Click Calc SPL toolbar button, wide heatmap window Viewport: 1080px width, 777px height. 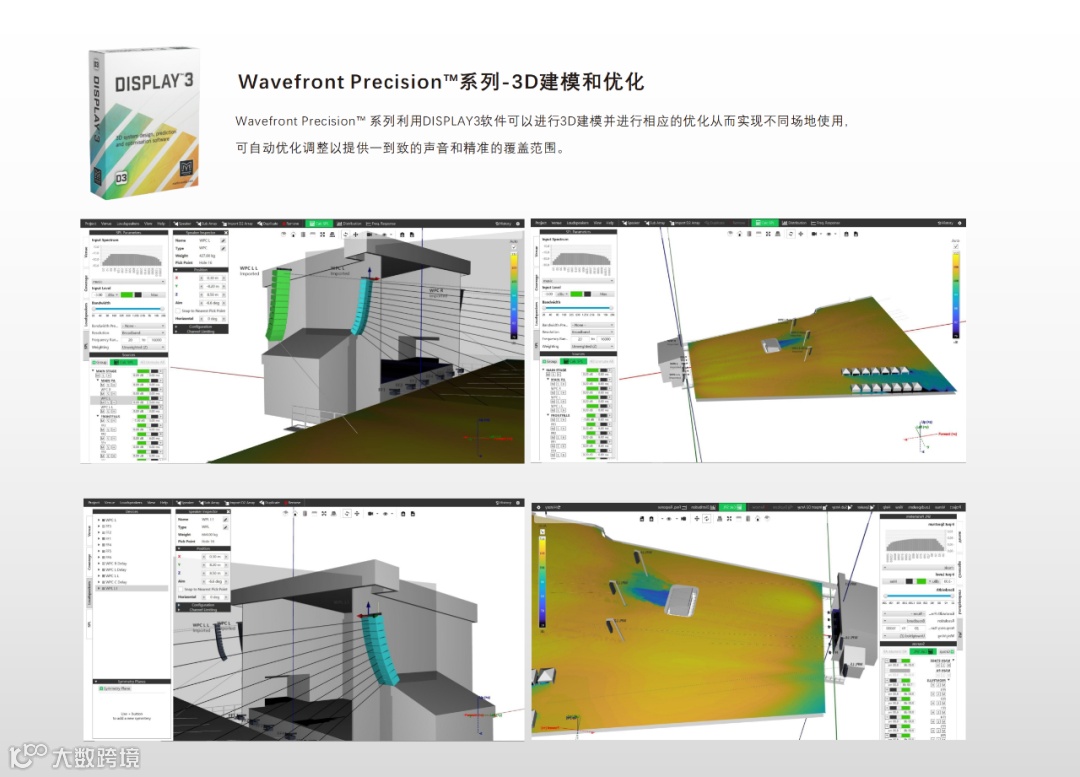765,222
